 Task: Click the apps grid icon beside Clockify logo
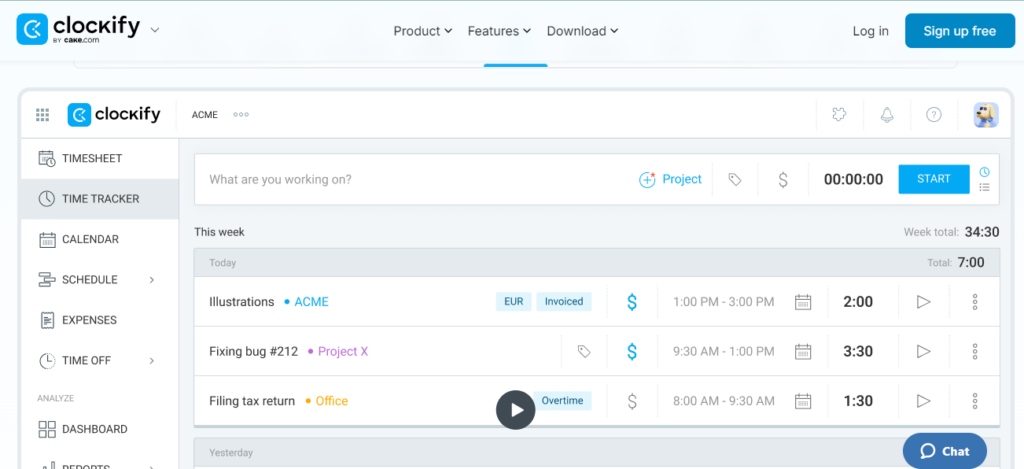coord(42,115)
